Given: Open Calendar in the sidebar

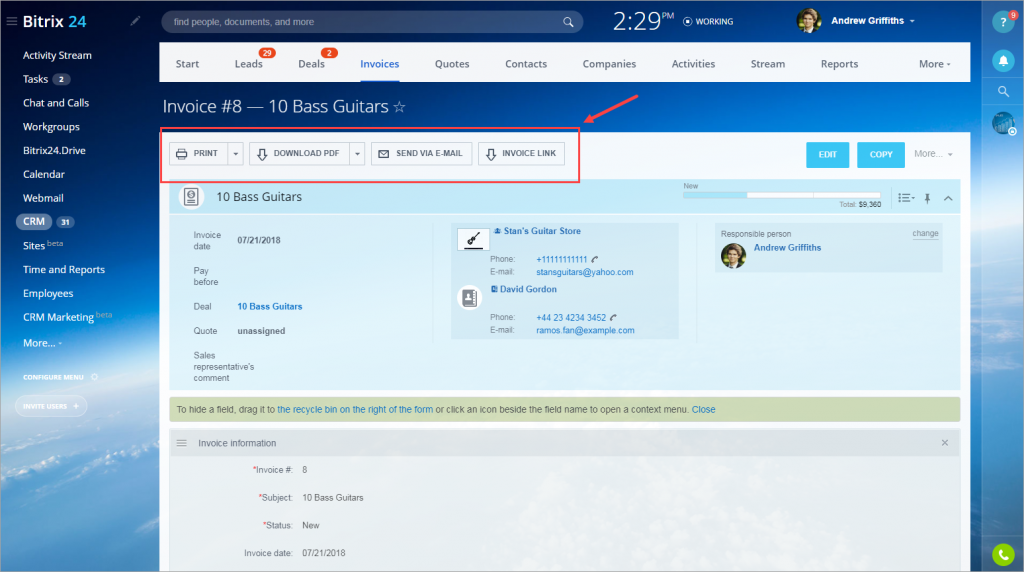Looking at the screenshot, I should (44, 174).
